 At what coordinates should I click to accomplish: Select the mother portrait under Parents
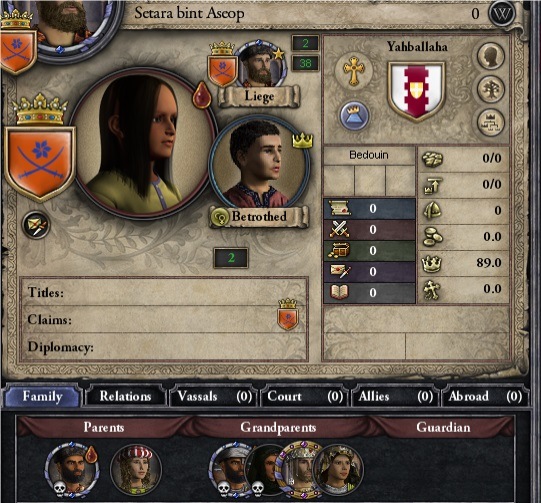pos(136,471)
